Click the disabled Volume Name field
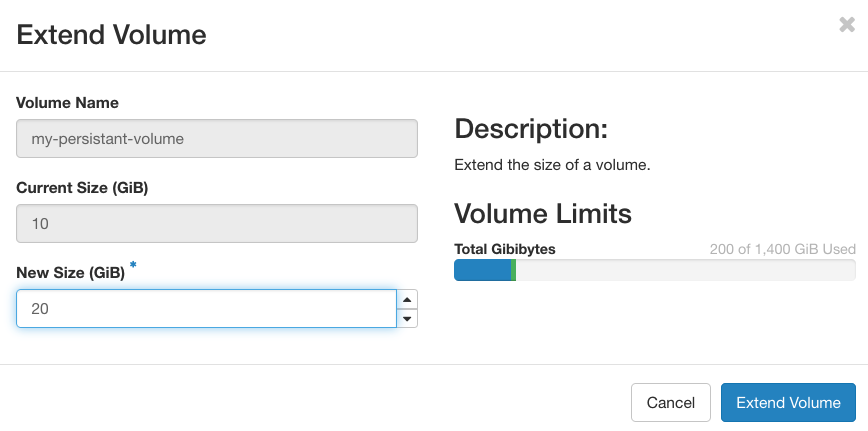The width and height of the screenshot is (868, 431). 216,139
